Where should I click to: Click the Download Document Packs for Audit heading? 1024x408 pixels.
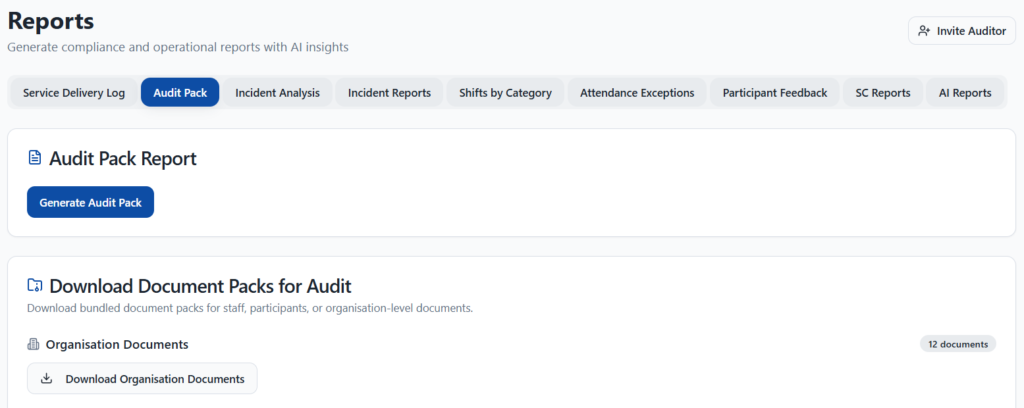click(200, 286)
